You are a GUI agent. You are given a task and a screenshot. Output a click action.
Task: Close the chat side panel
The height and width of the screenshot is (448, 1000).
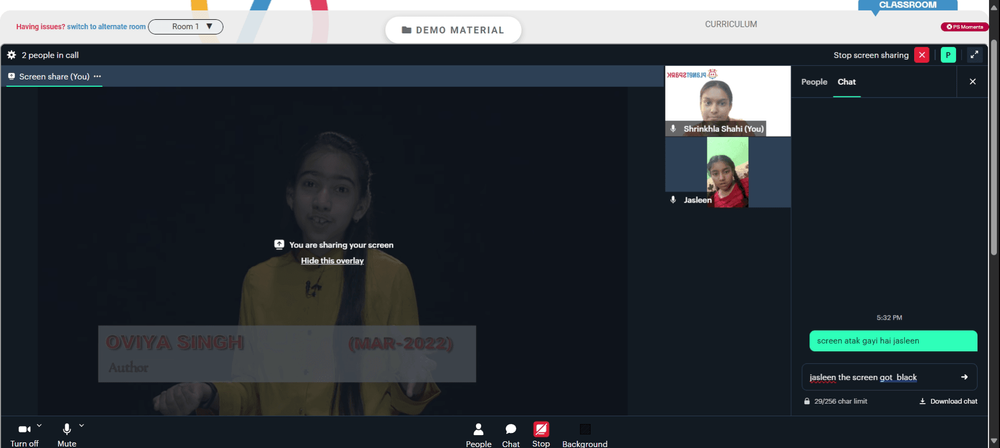click(973, 82)
